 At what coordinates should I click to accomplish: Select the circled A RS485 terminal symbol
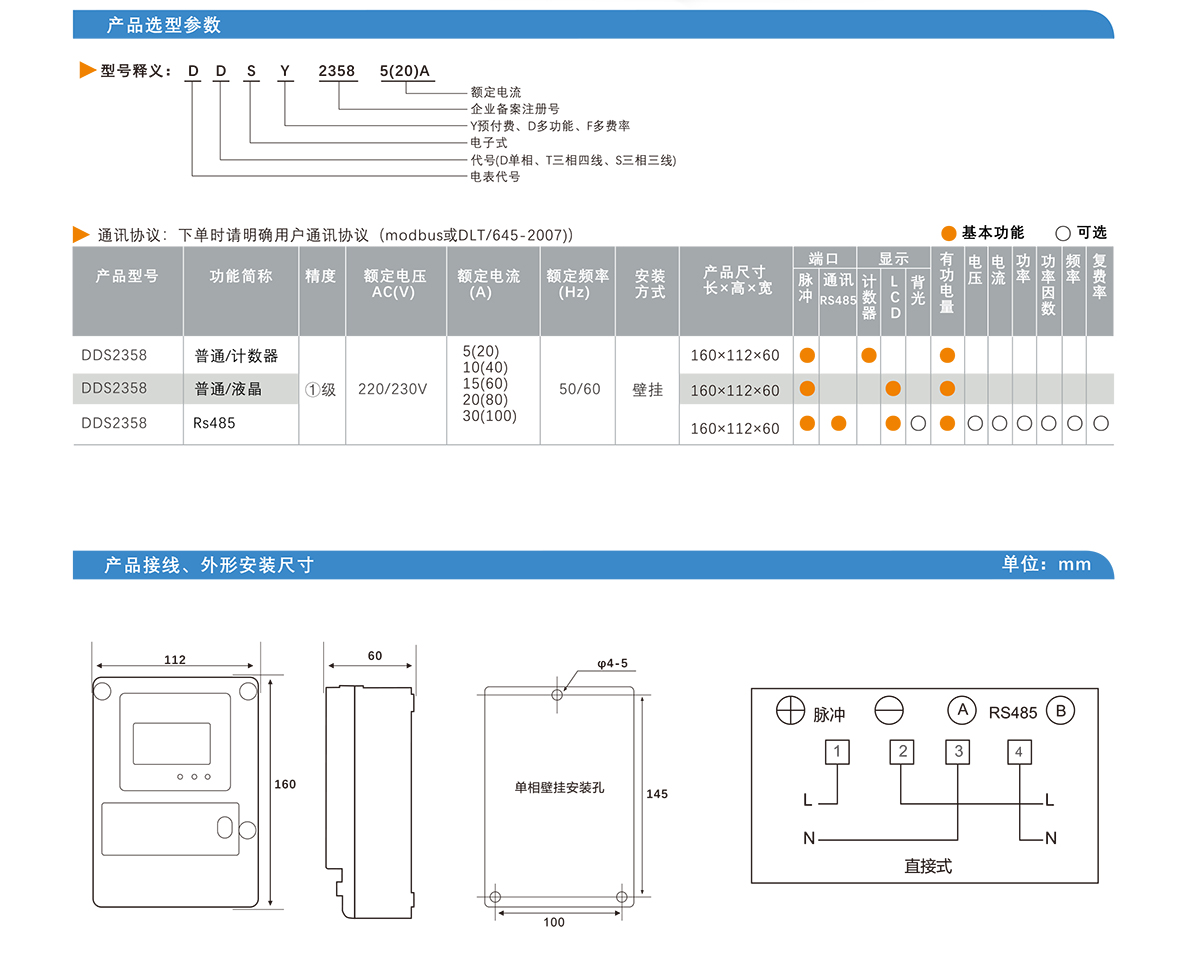click(x=961, y=710)
